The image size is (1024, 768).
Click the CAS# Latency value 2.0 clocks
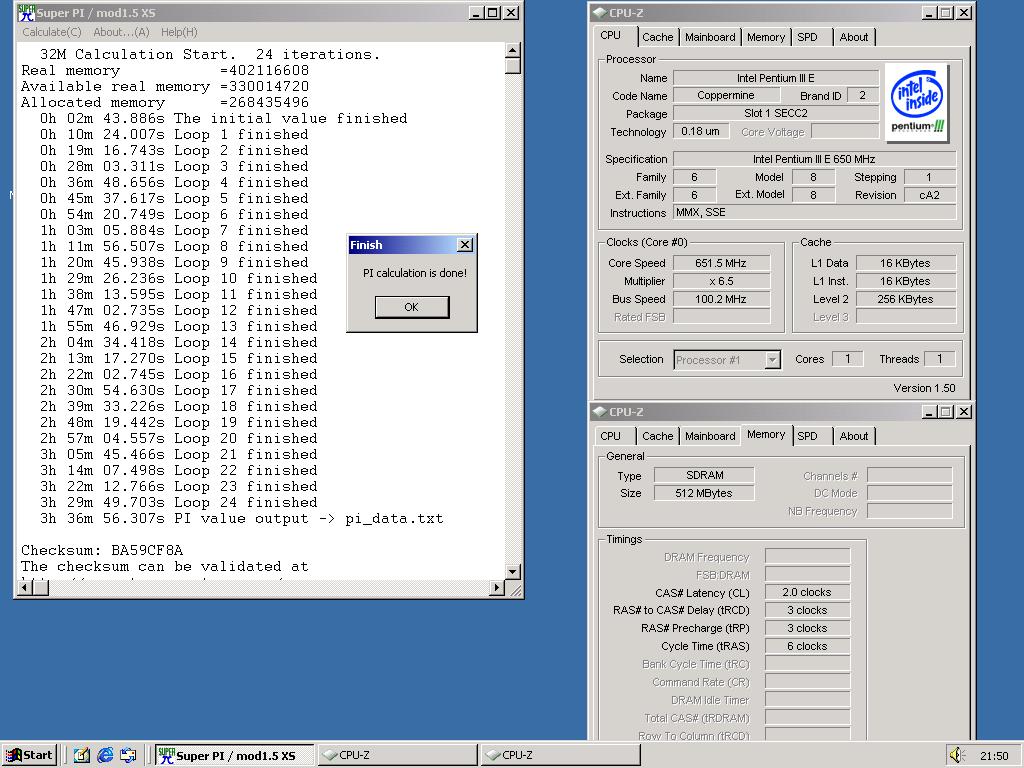click(807, 592)
